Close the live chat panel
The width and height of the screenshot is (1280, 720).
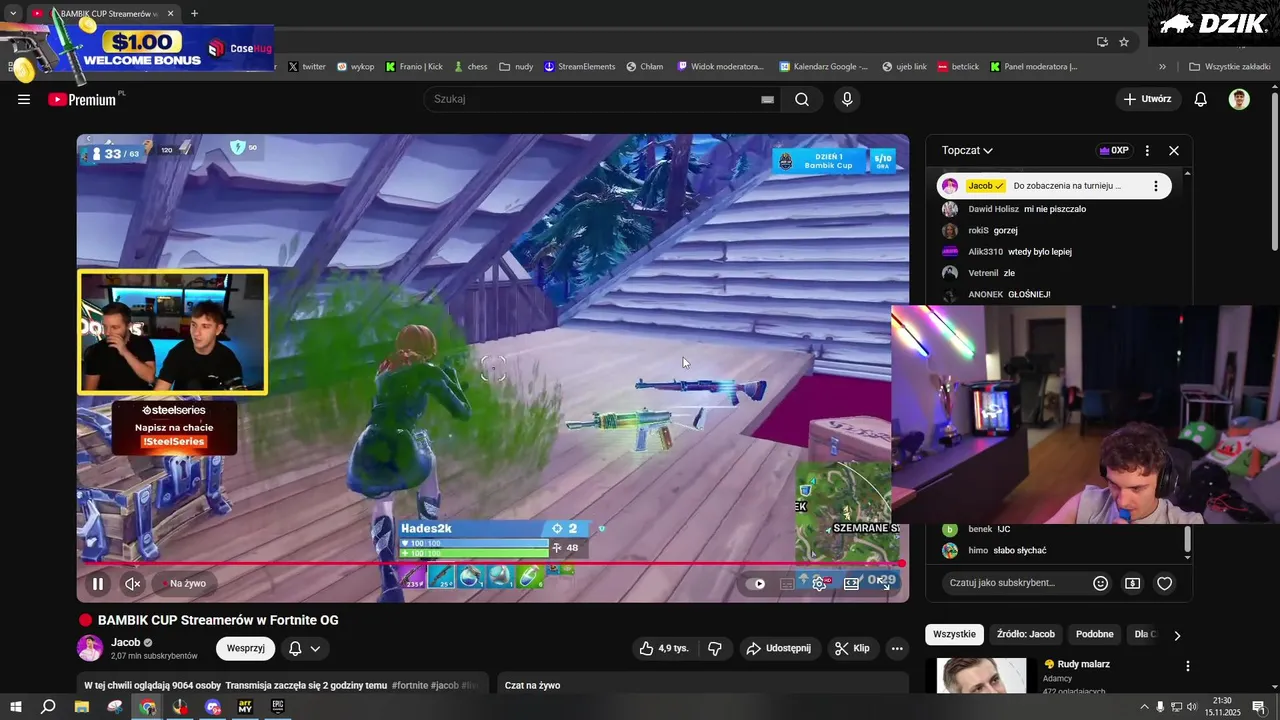click(x=1174, y=150)
